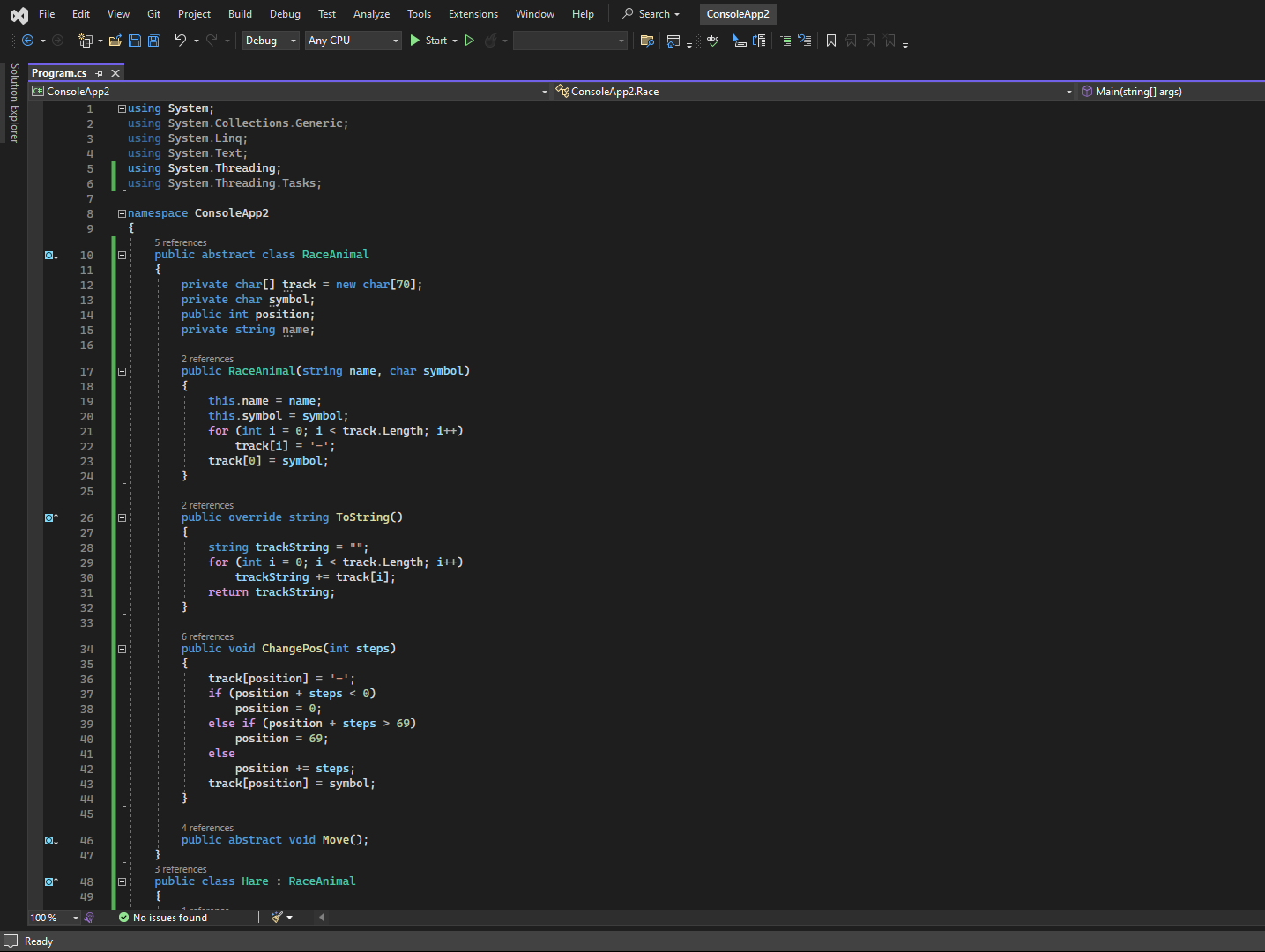Collapse the RaceAnimal constructor at line 17

(122, 371)
